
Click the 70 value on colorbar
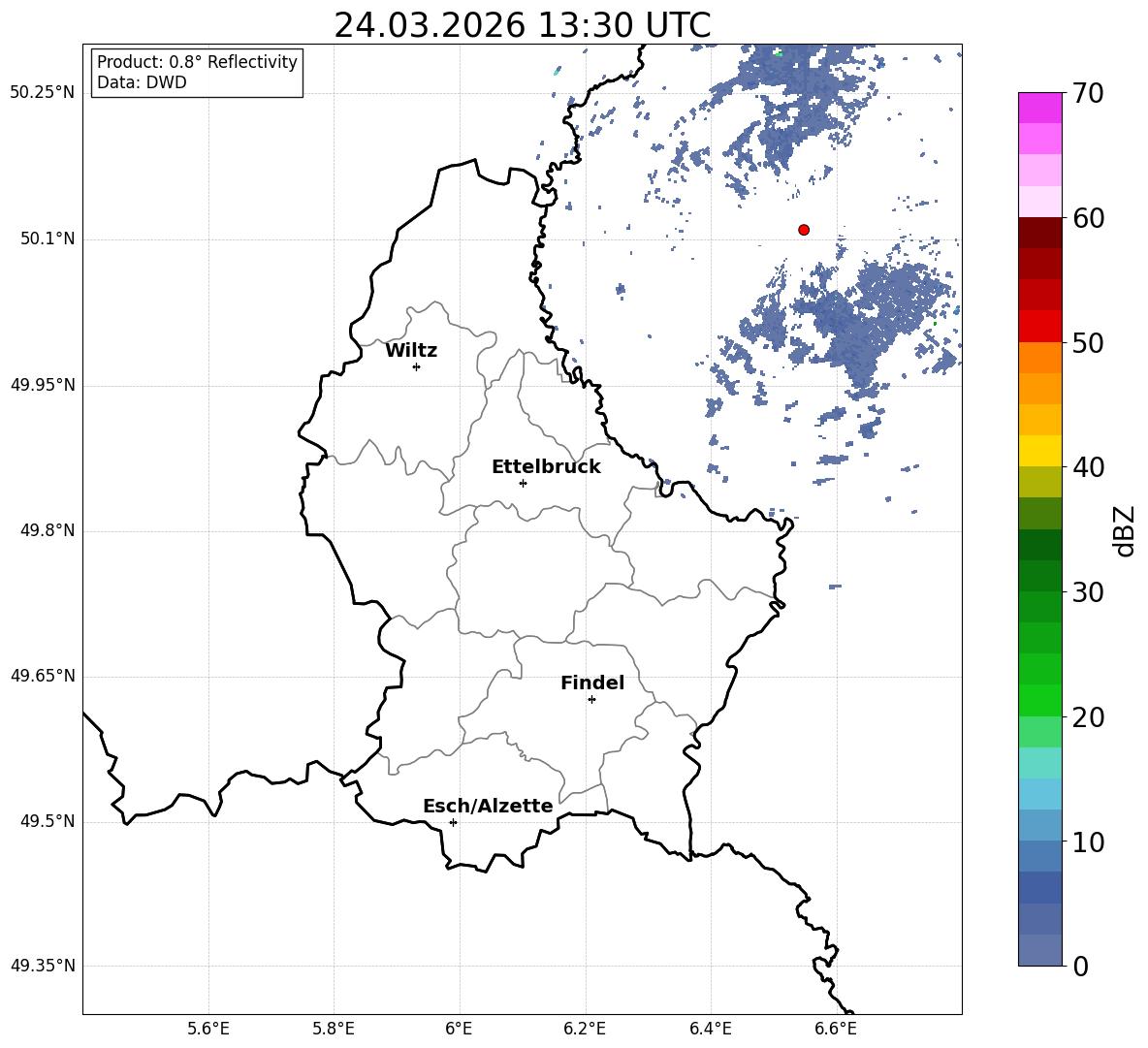[1088, 93]
